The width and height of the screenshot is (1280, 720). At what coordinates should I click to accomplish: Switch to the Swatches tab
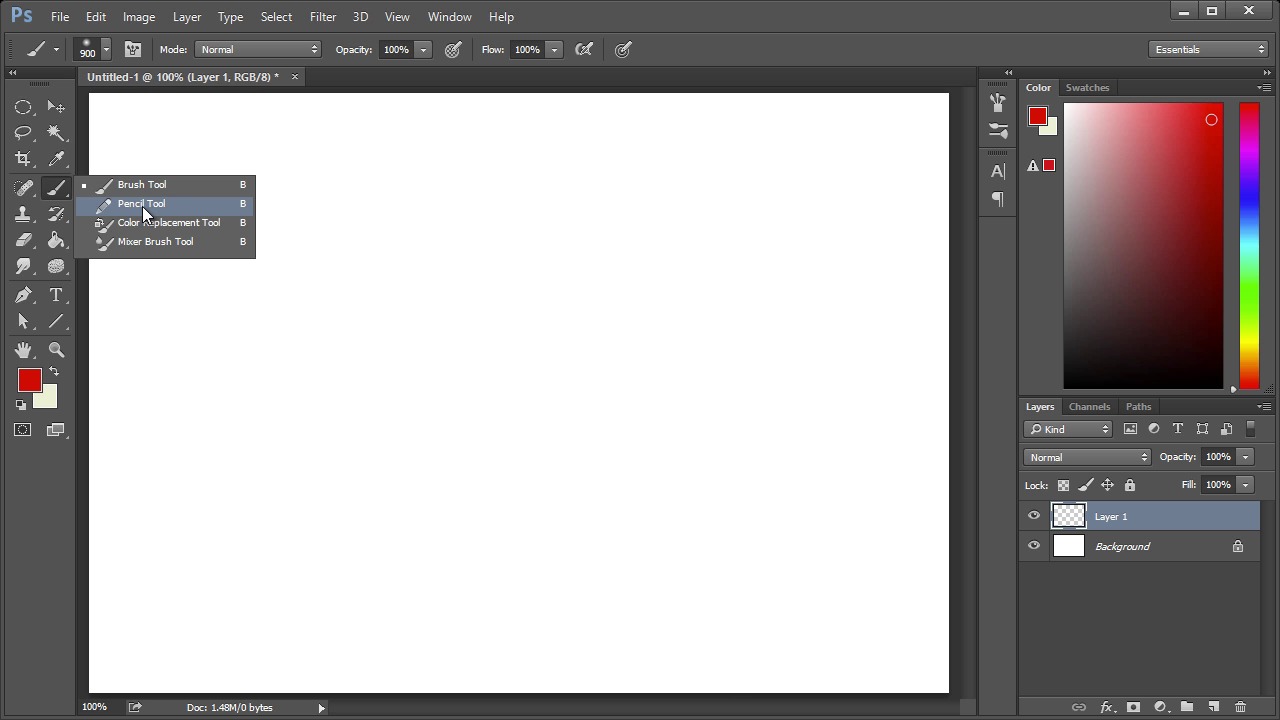pyautogui.click(x=1087, y=87)
